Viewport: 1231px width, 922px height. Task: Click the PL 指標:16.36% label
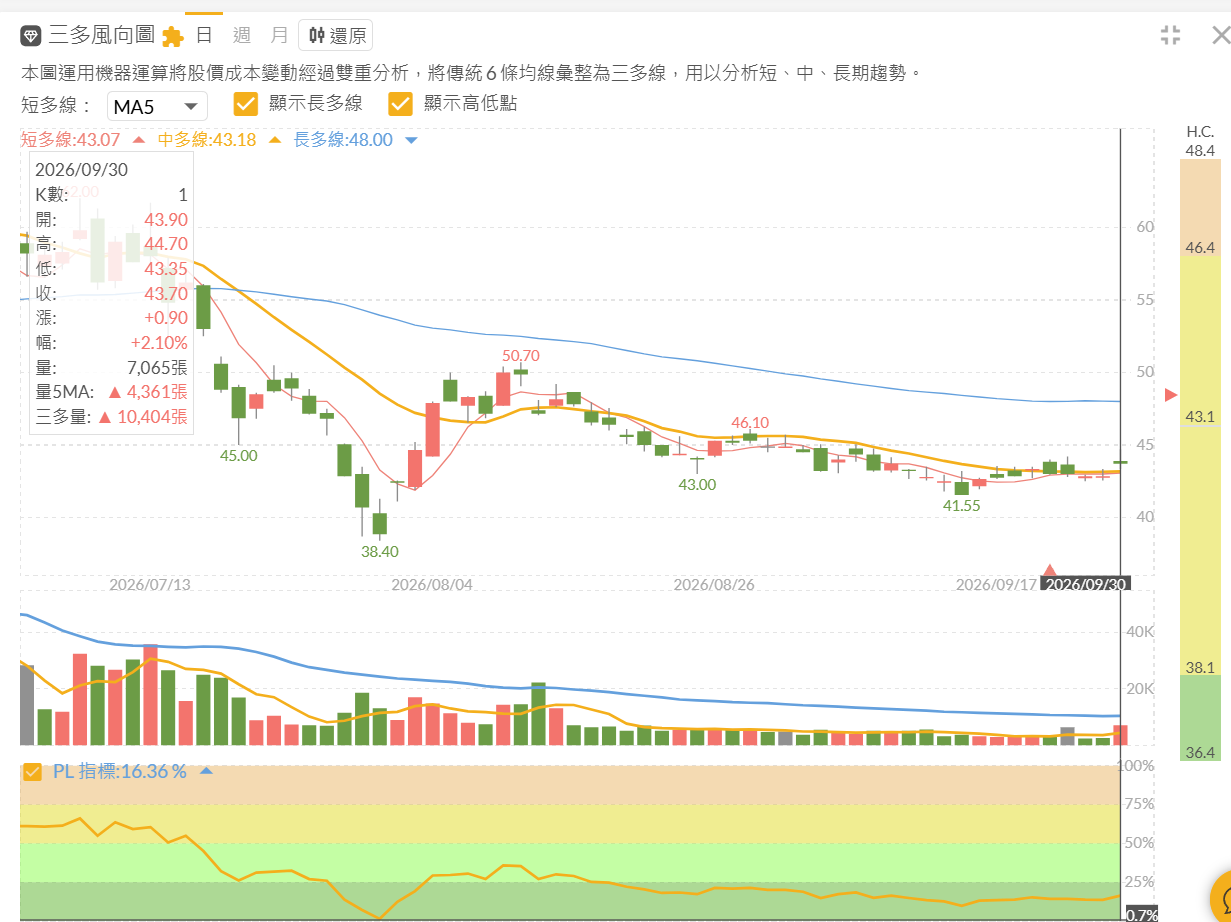click(120, 772)
